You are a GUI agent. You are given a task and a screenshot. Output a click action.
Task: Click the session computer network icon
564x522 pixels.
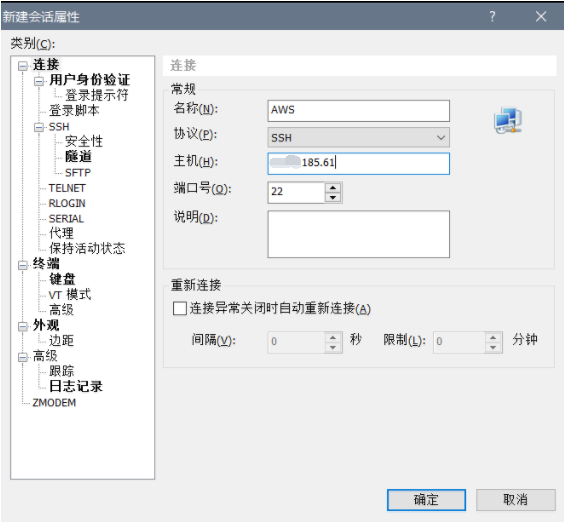[x=508, y=120]
